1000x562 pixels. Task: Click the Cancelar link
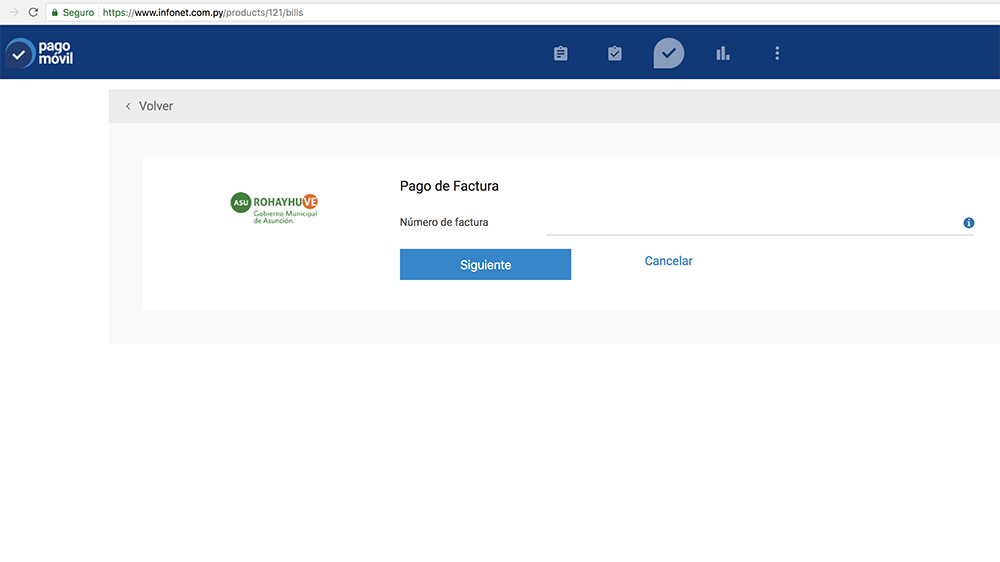coord(668,261)
